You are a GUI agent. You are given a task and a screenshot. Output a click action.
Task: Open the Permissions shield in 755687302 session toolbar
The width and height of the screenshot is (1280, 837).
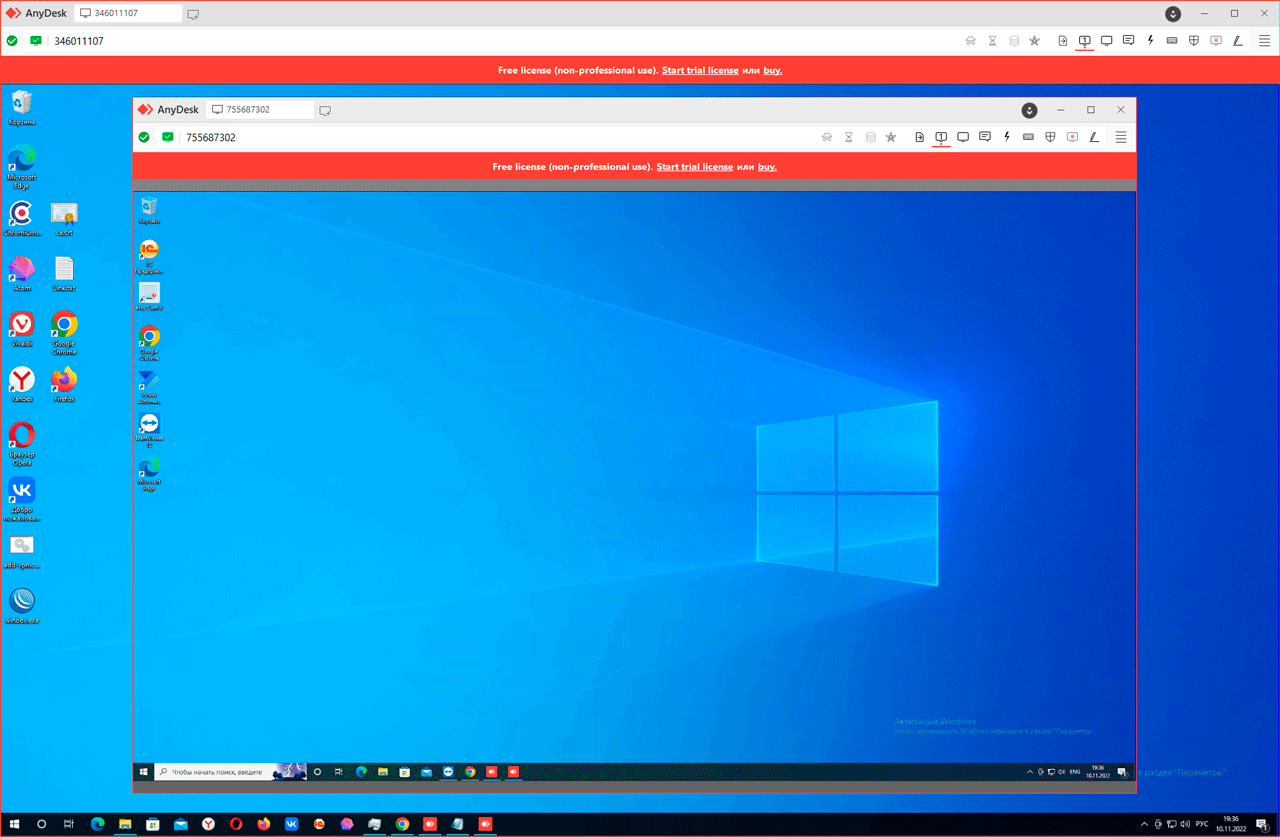(1050, 137)
